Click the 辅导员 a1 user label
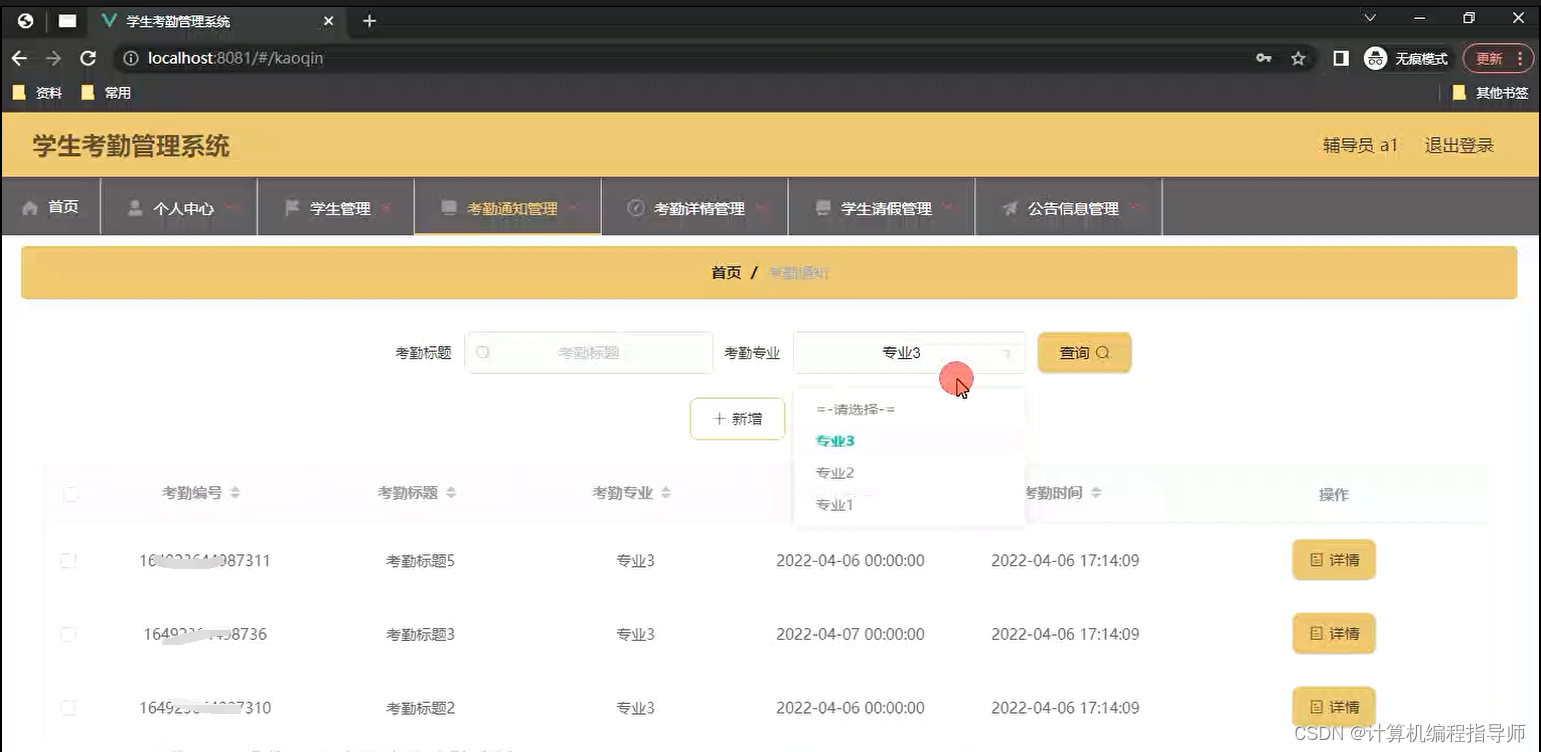 (1360, 145)
